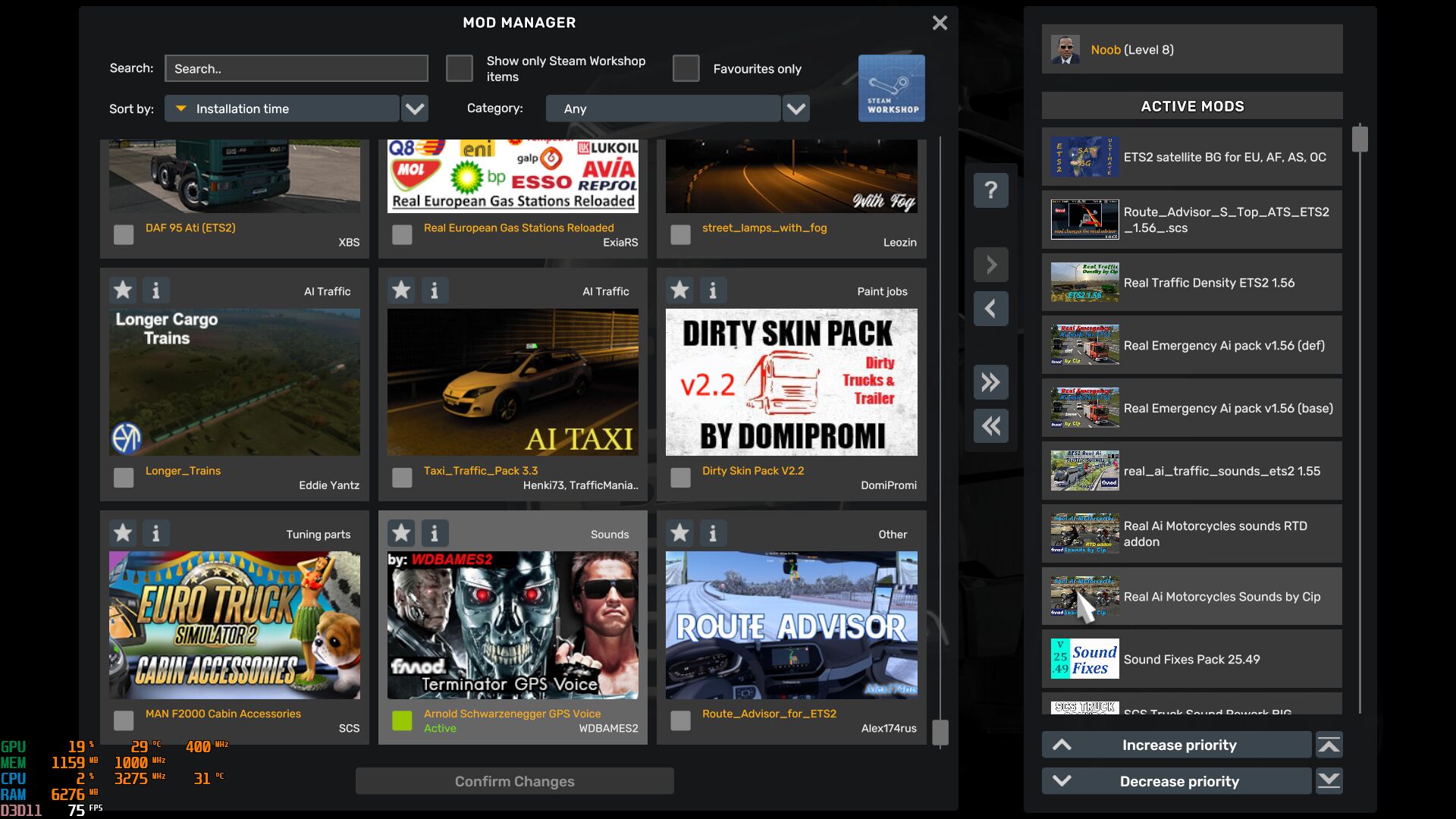Select Real Traffic Density ETS2 1.56 in the active mods list

[1191, 282]
